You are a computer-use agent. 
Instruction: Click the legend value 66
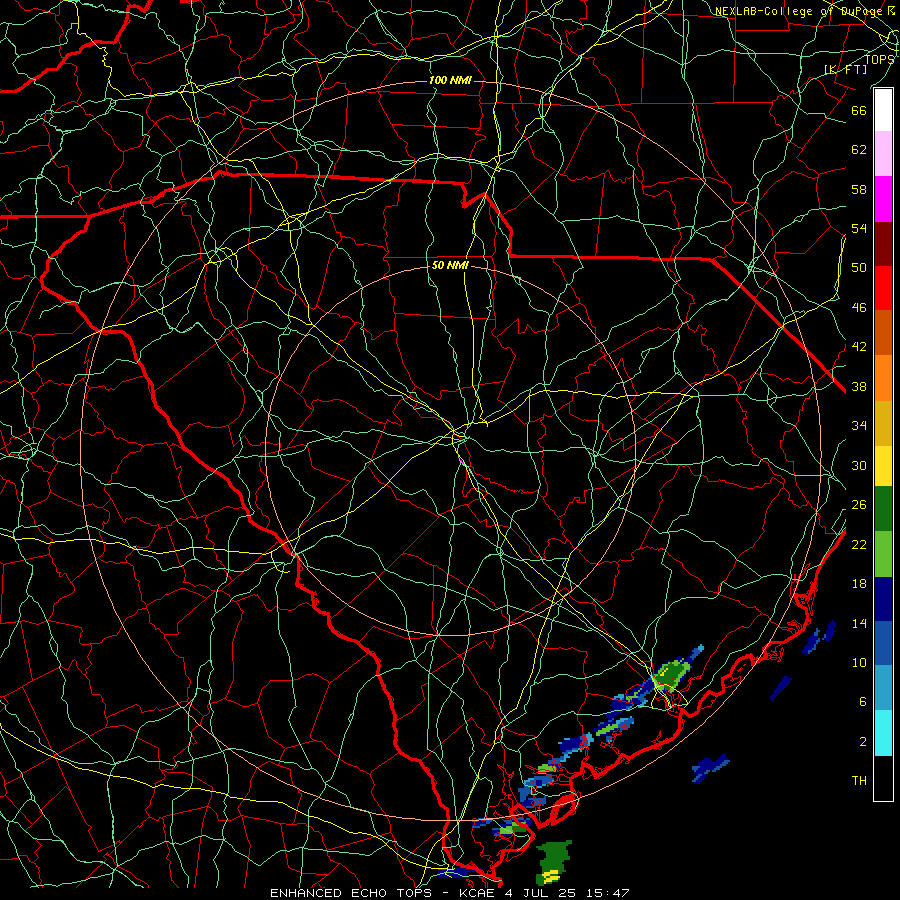click(x=859, y=110)
